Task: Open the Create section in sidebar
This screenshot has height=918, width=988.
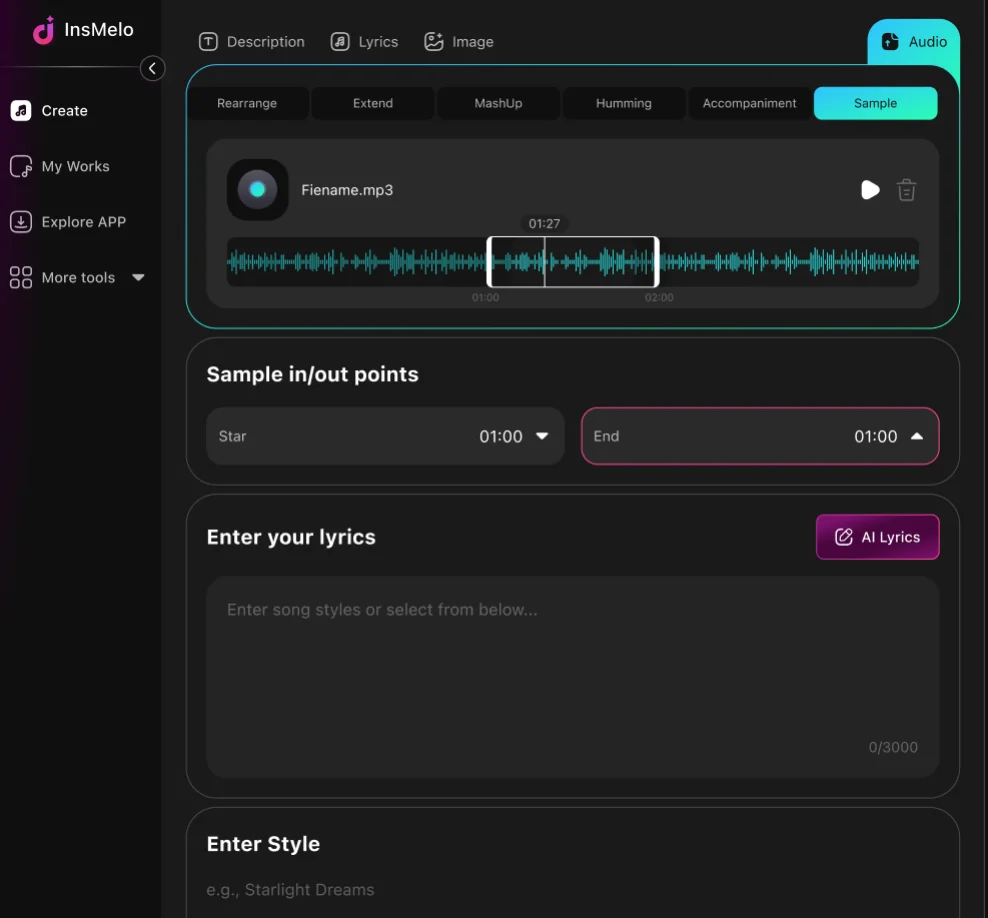Action: 49,111
